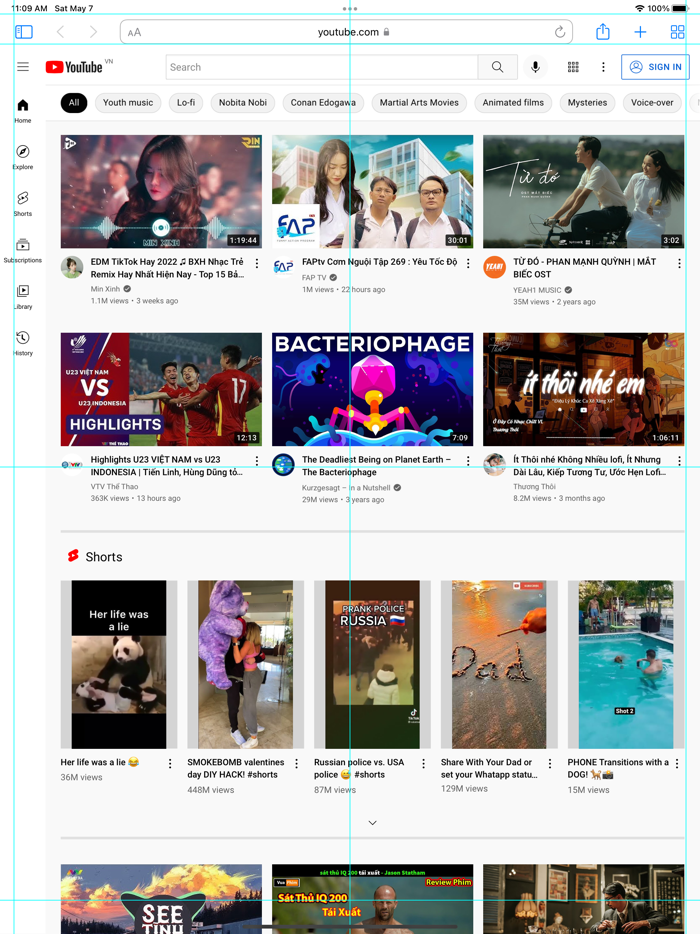The height and width of the screenshot is (934, 700).
Task: Go back in Safari
Action: tap(60, 32)
